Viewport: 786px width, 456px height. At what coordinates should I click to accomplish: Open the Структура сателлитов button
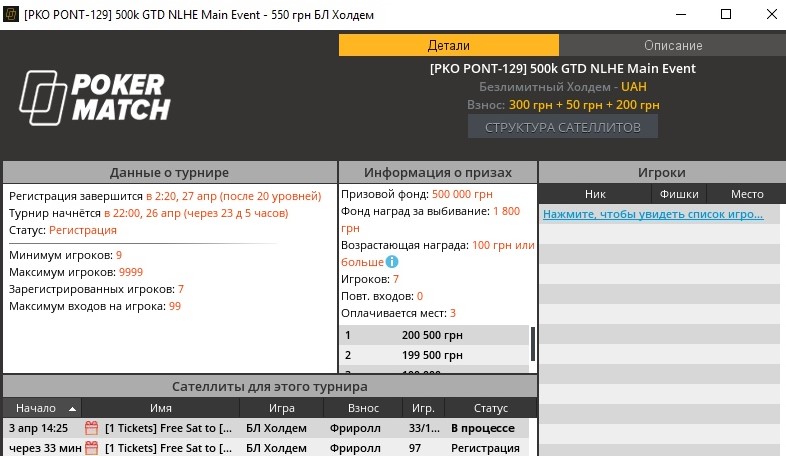point(562,127)
